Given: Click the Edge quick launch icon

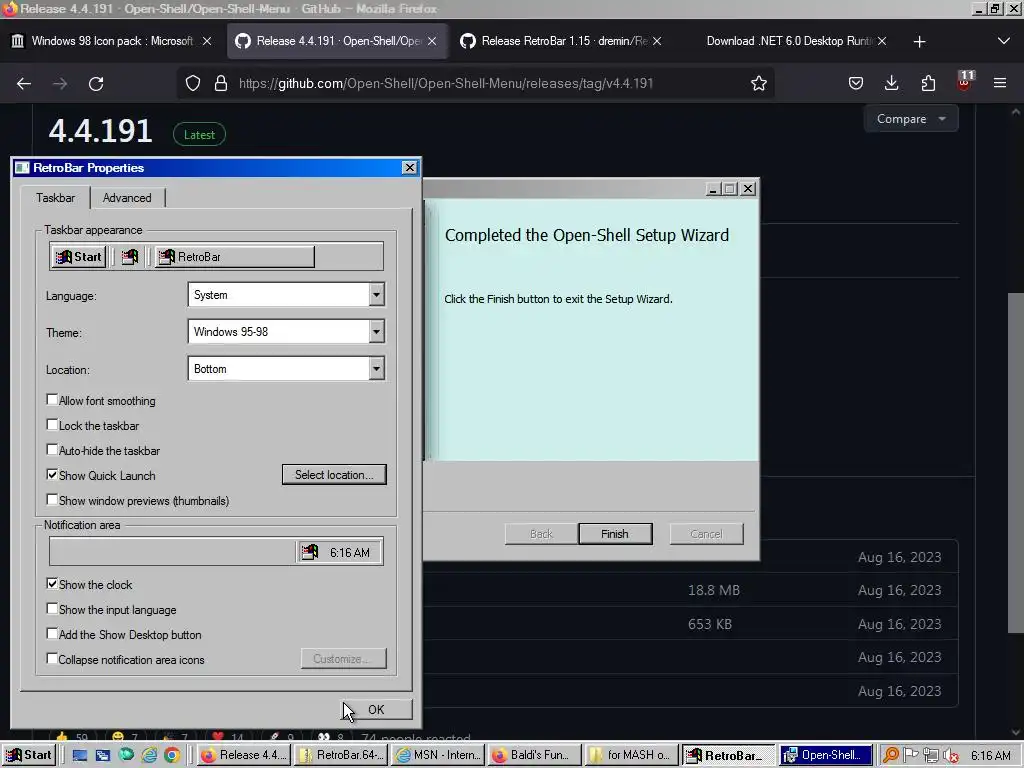Looking at the screenshot, I should 126,756.
